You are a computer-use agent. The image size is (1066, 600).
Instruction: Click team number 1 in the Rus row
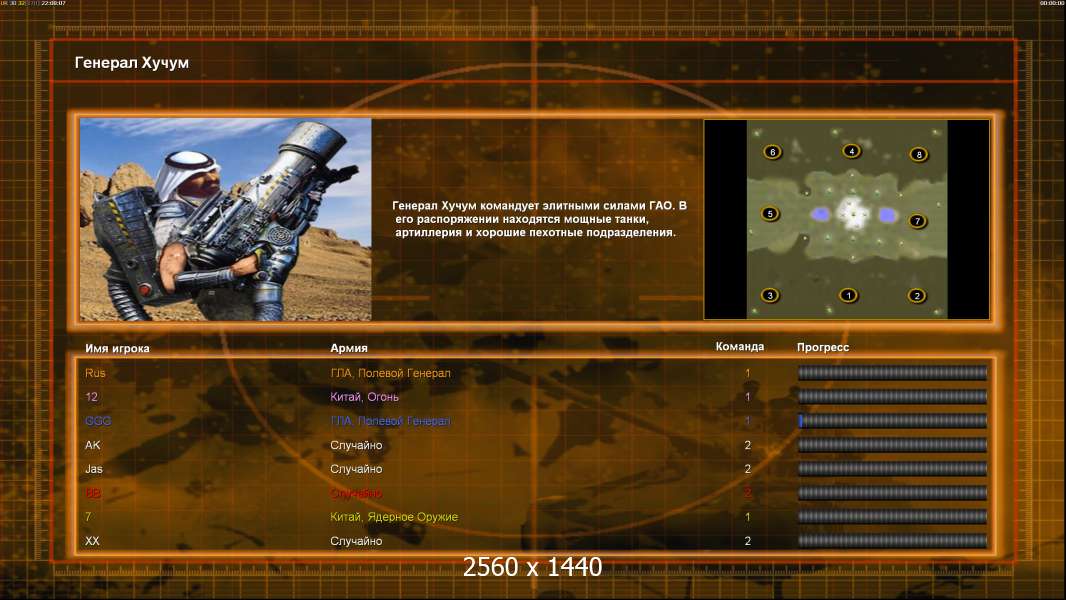(x=747, y=373)
